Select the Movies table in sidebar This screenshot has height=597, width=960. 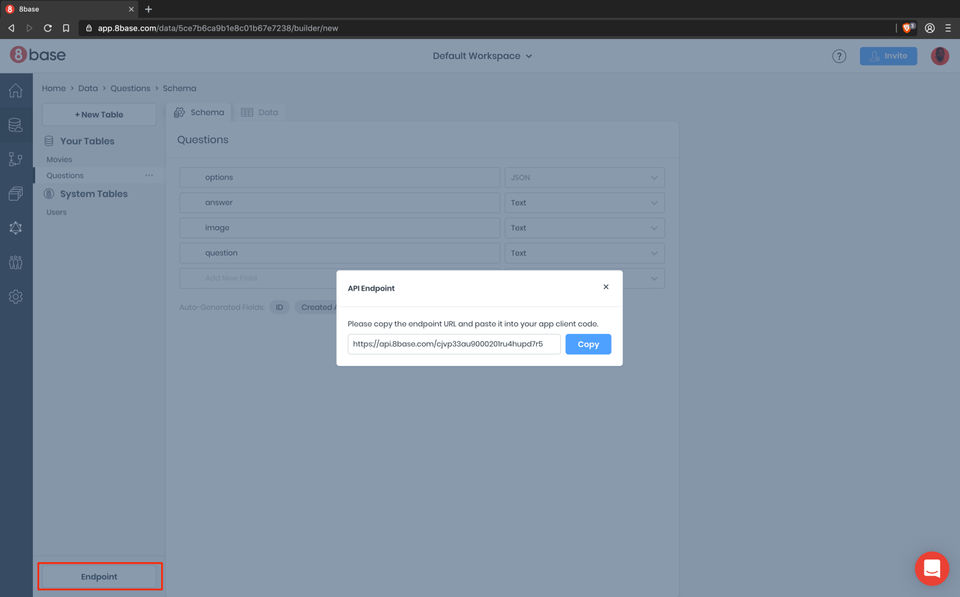(59, 159)
